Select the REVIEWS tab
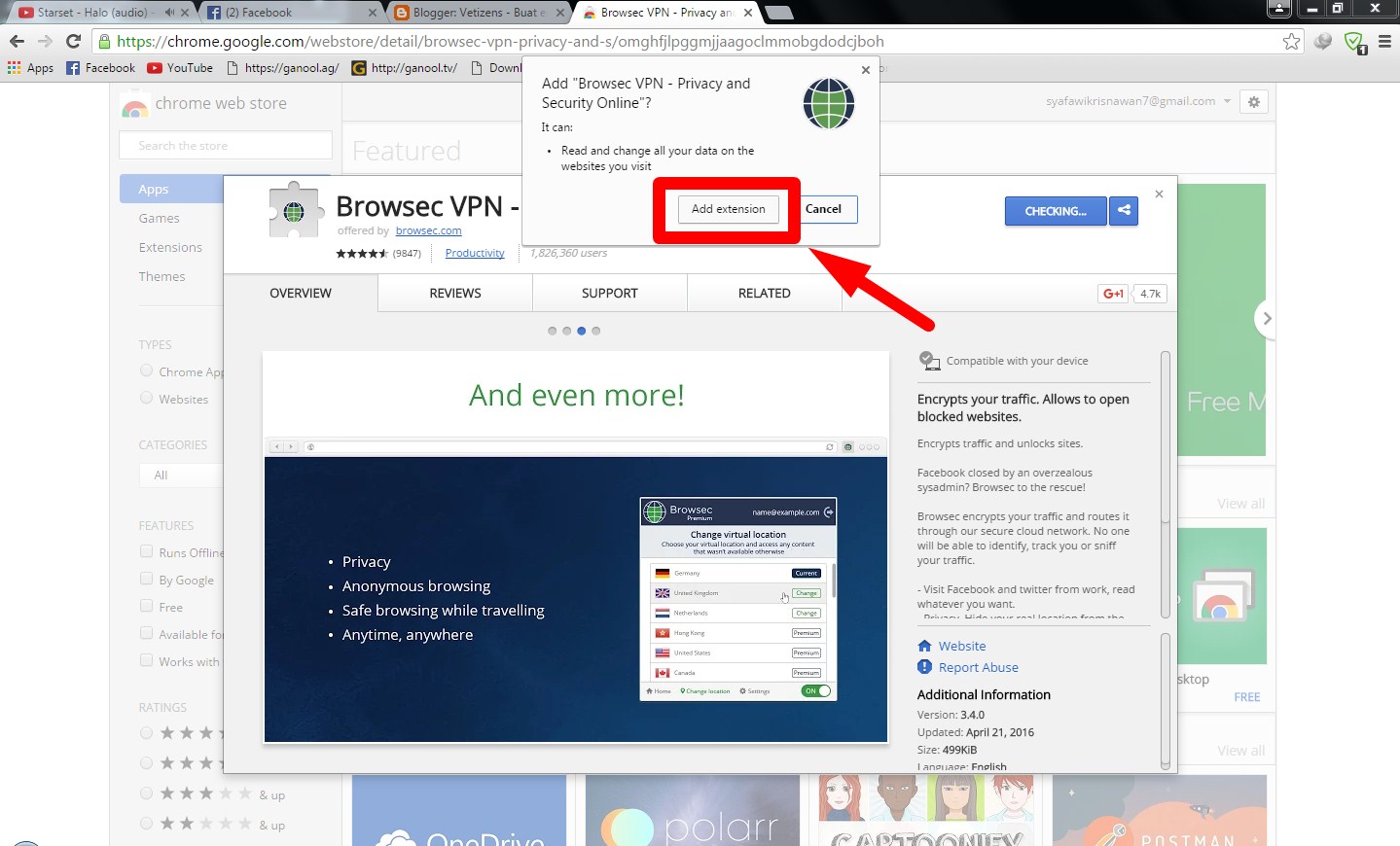 coord(455,293)
